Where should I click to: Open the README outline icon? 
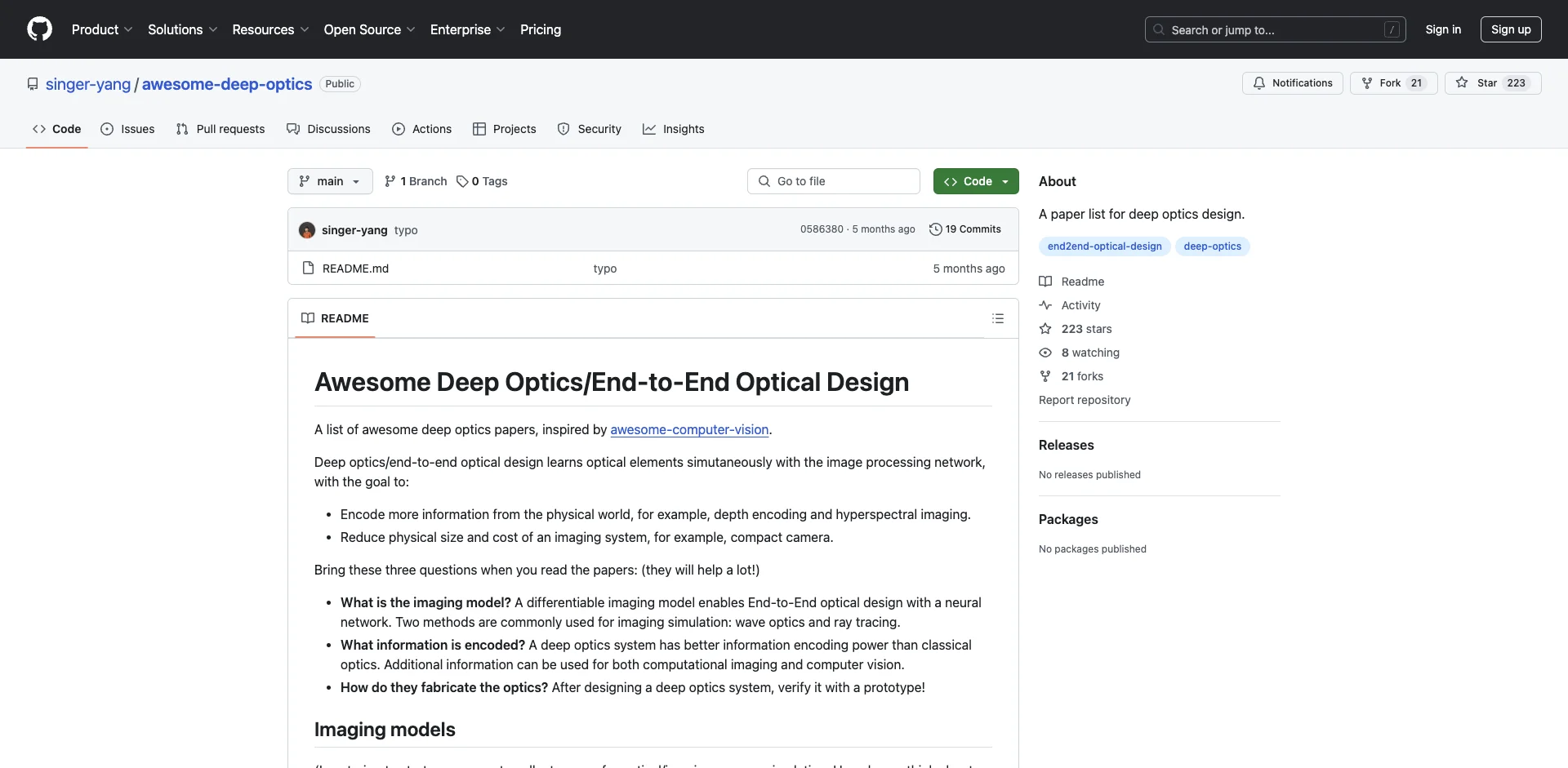click(998, 318)
